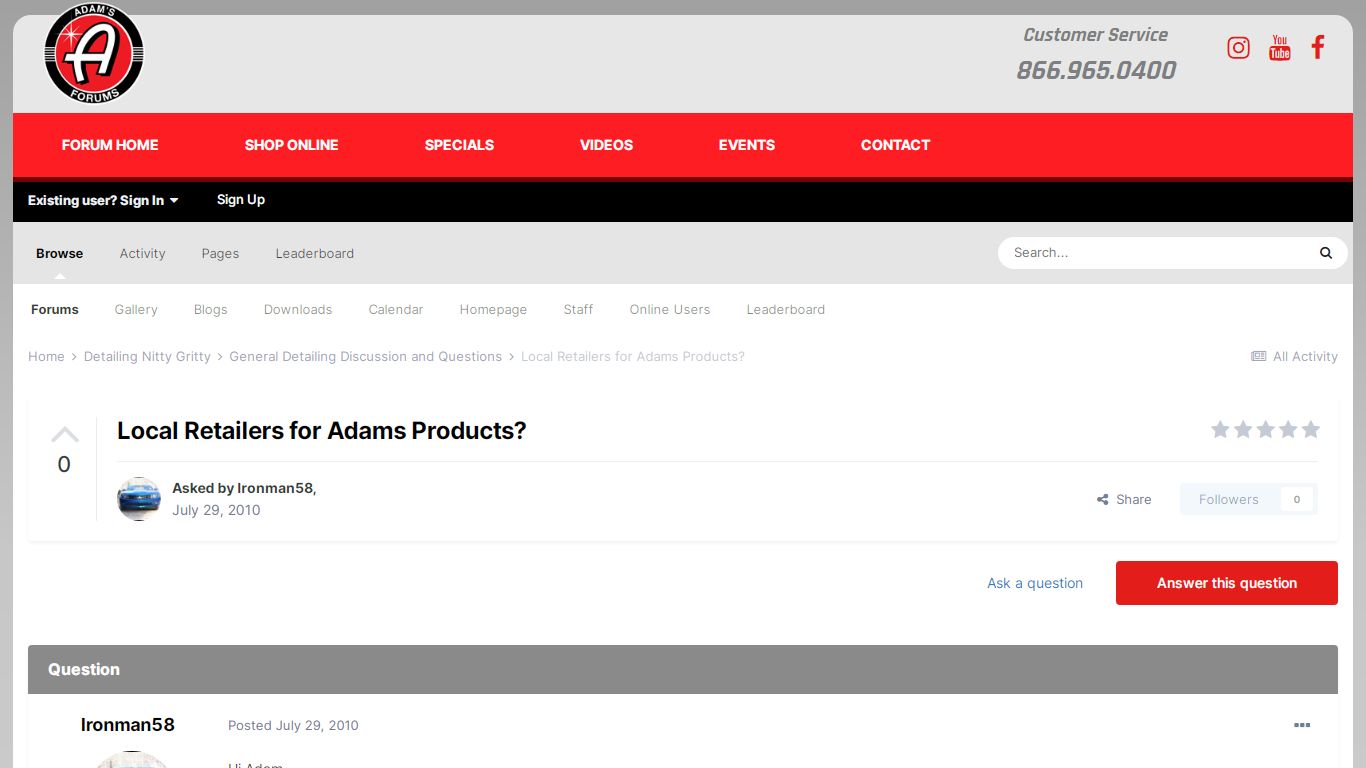1366x768 pixels.
Task: Select the Pages tab
Action: (220, 253)
